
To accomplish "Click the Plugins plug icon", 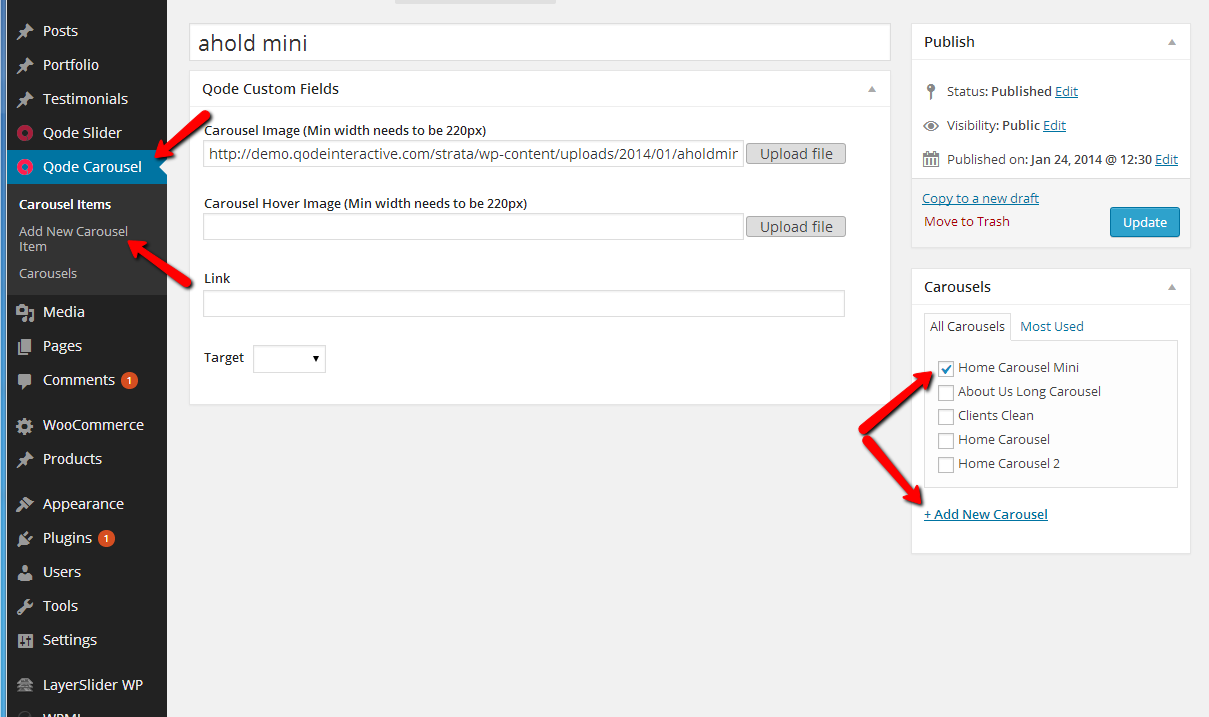I will pyautogui.click(x=26, y=538).
